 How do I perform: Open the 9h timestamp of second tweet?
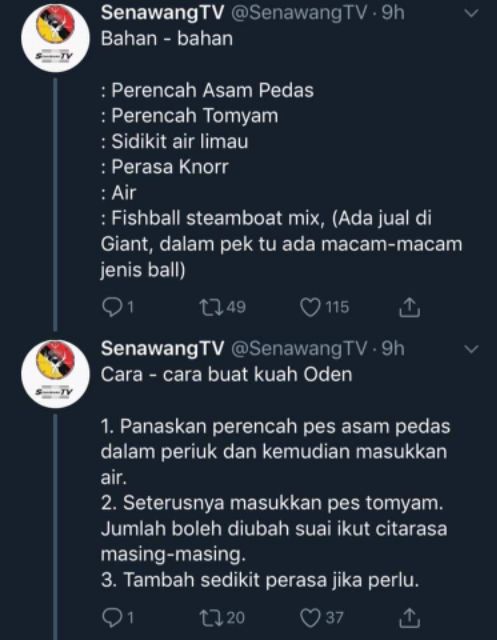(x=393, y=349)
